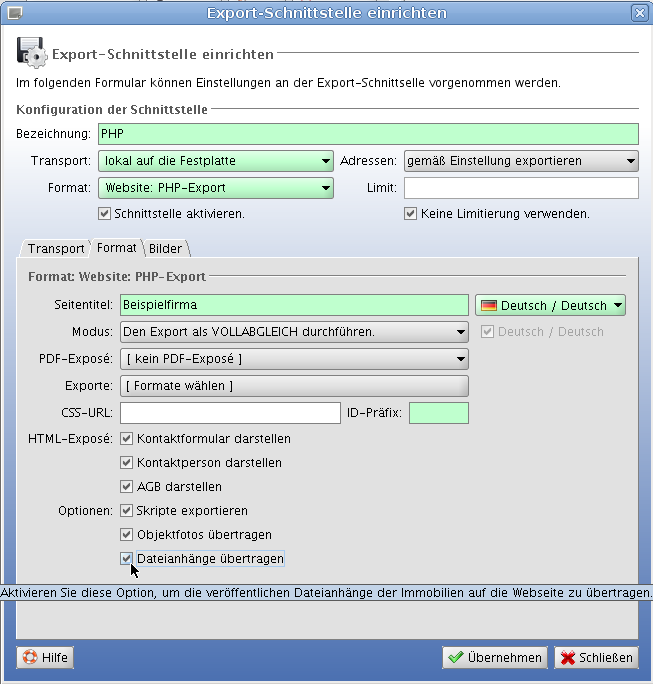Open the Adressen export dropdown
Screen dimensions: 653x684
tap(521, 161)
